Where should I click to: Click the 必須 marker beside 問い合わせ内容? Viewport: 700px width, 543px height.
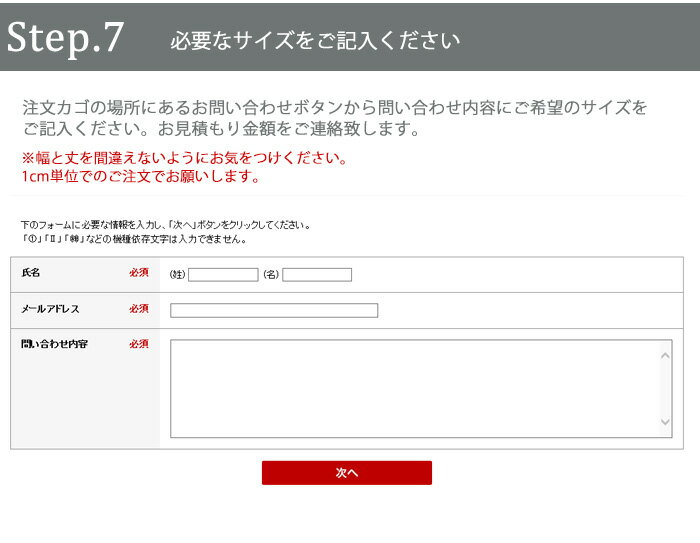tap(138, 344)
